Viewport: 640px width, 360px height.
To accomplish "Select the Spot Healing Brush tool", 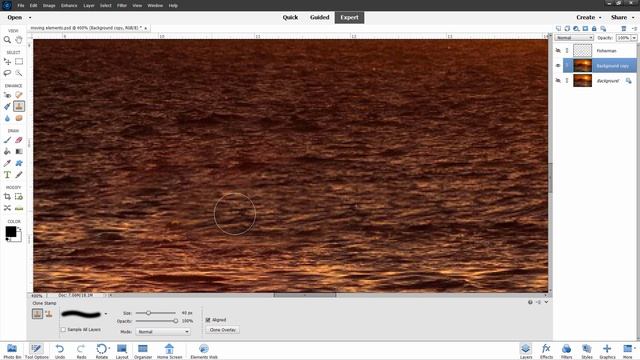I will [x=19, y=95].
